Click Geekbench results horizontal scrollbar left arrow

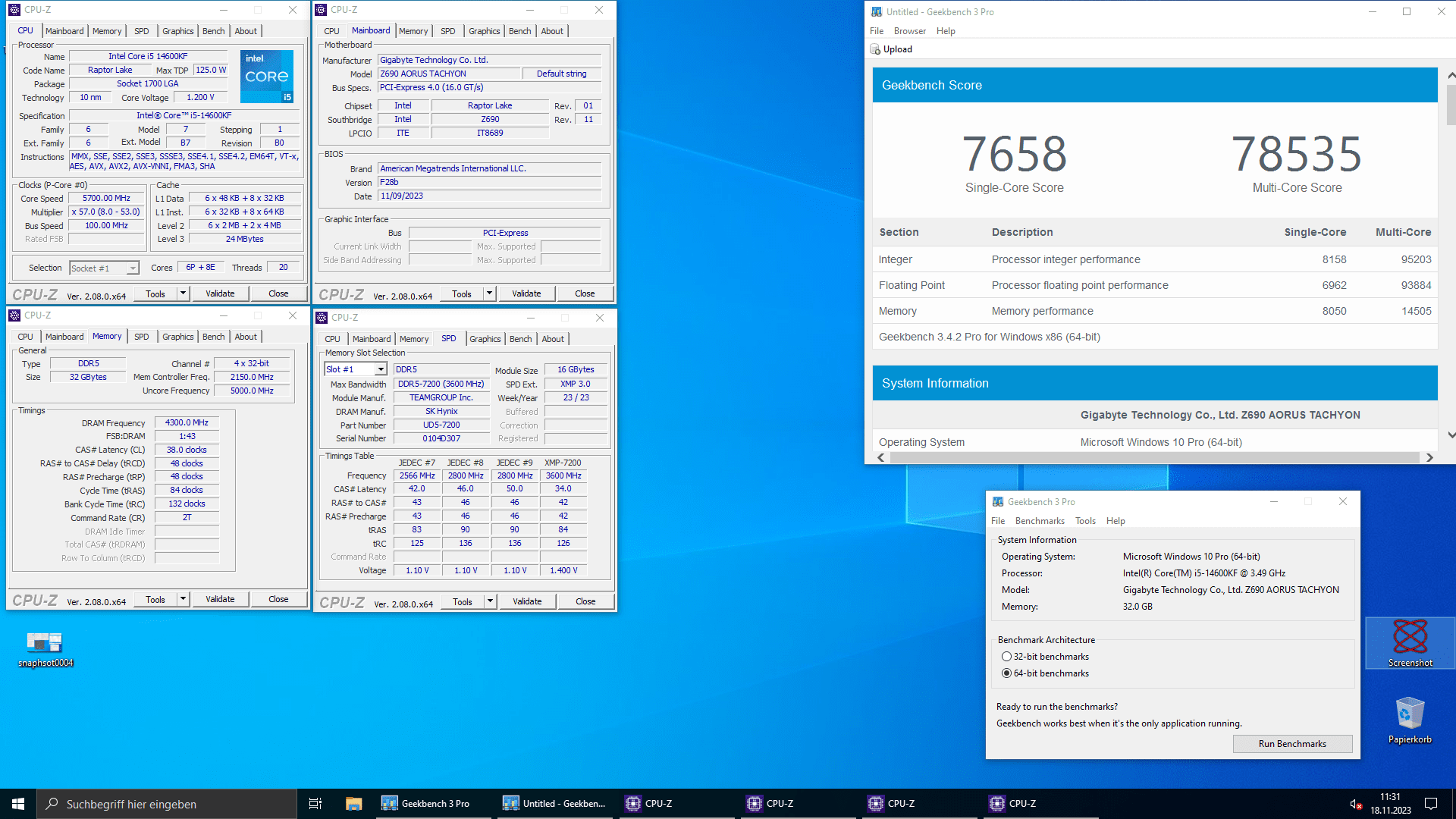[881, 457]
